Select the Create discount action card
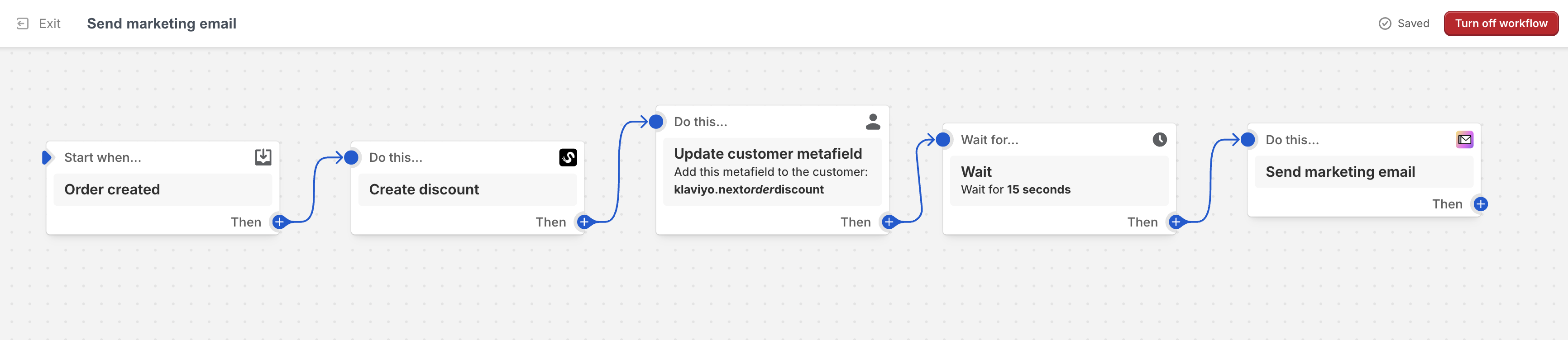Viewport: 1568px width, 340px height. coord(468,188)
